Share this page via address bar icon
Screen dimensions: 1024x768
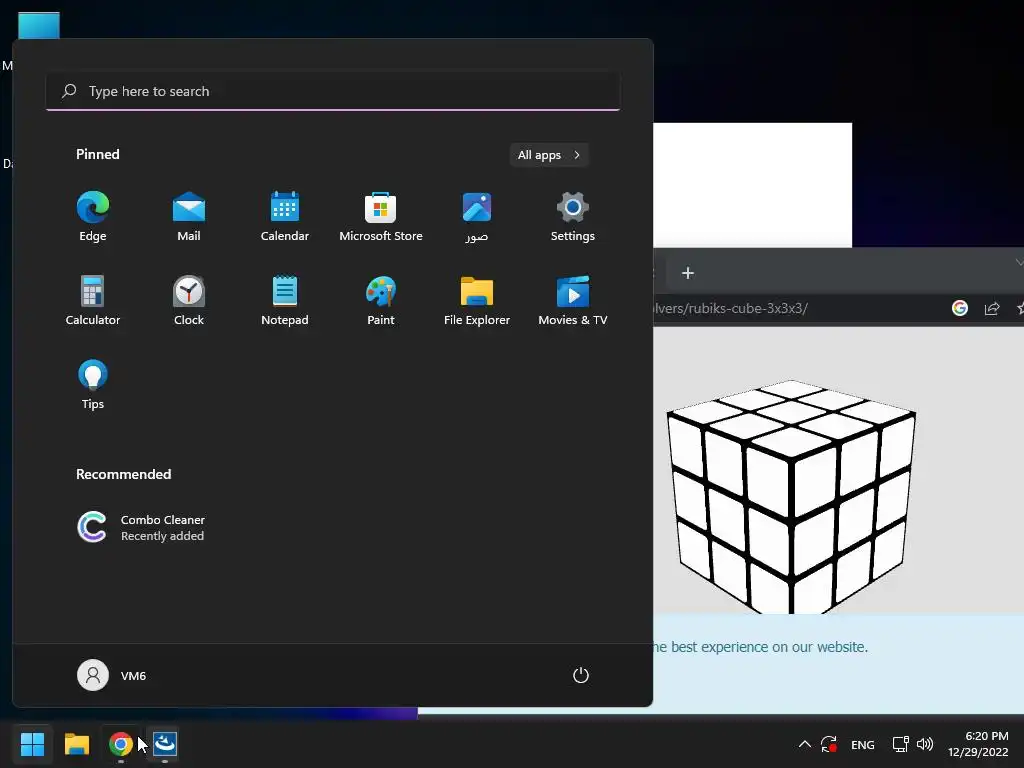(992, 308)
